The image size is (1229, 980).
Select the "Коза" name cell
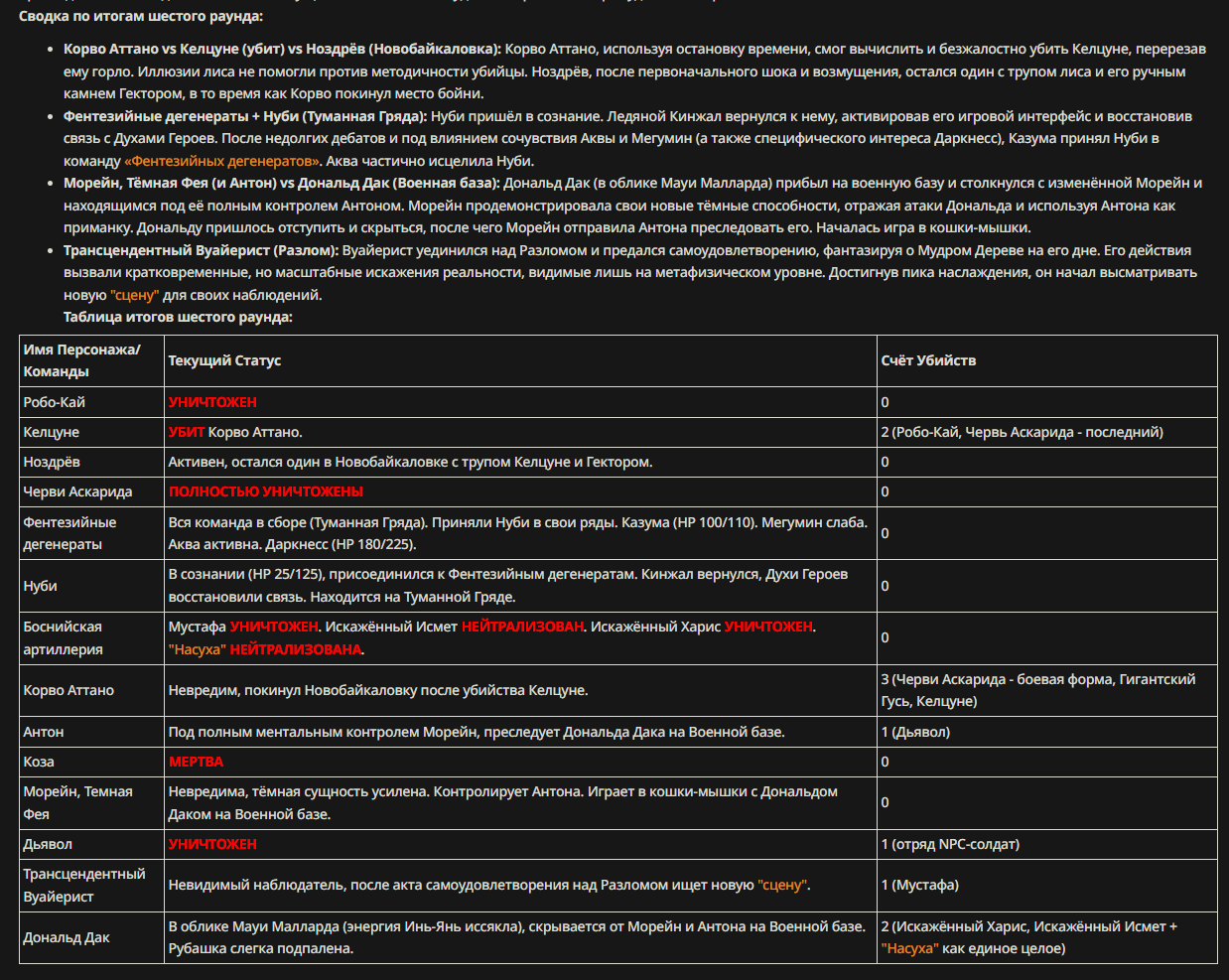coord(92,762)
